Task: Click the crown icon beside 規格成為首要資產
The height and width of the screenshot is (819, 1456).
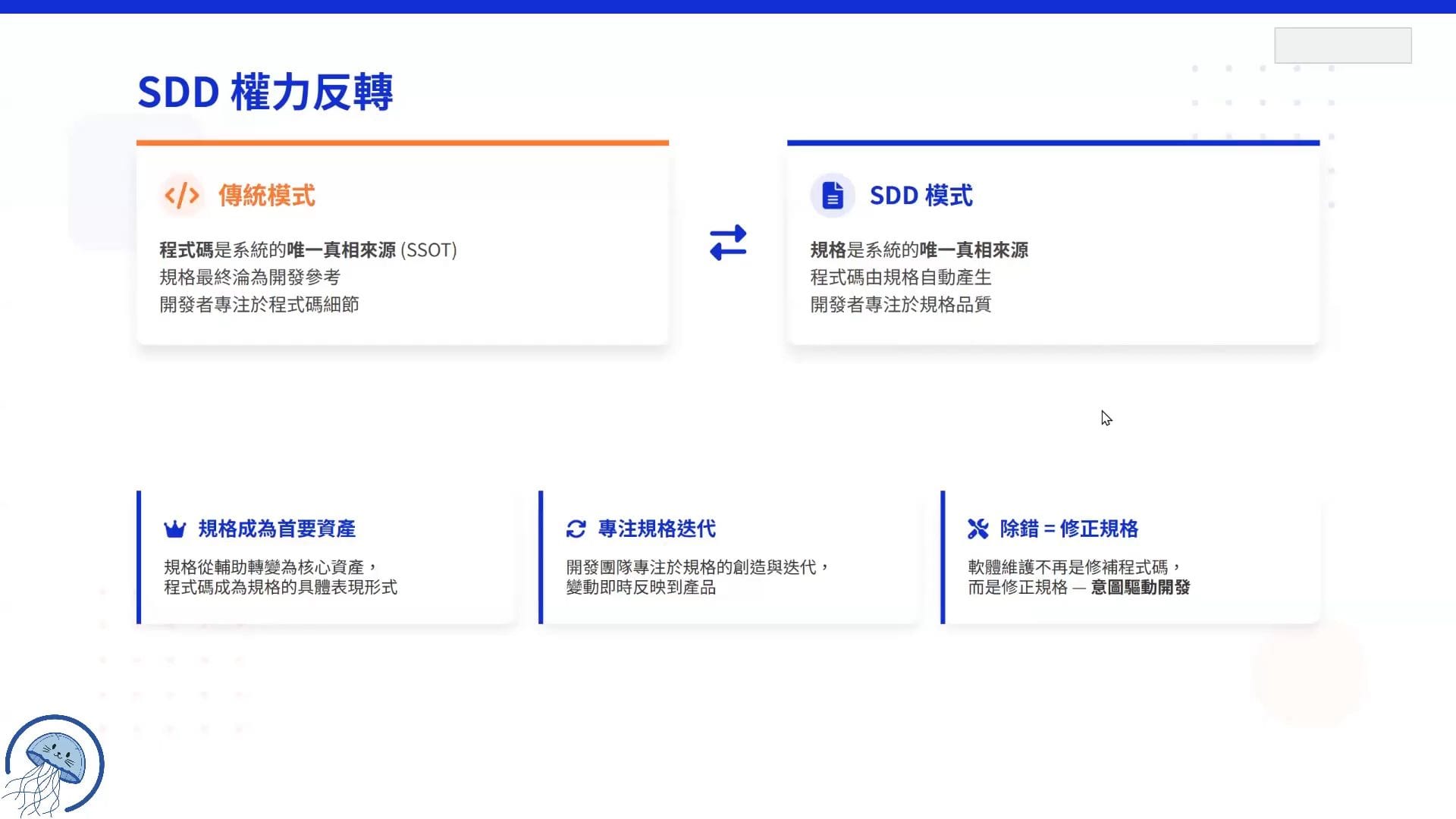Action: [175, 529]
